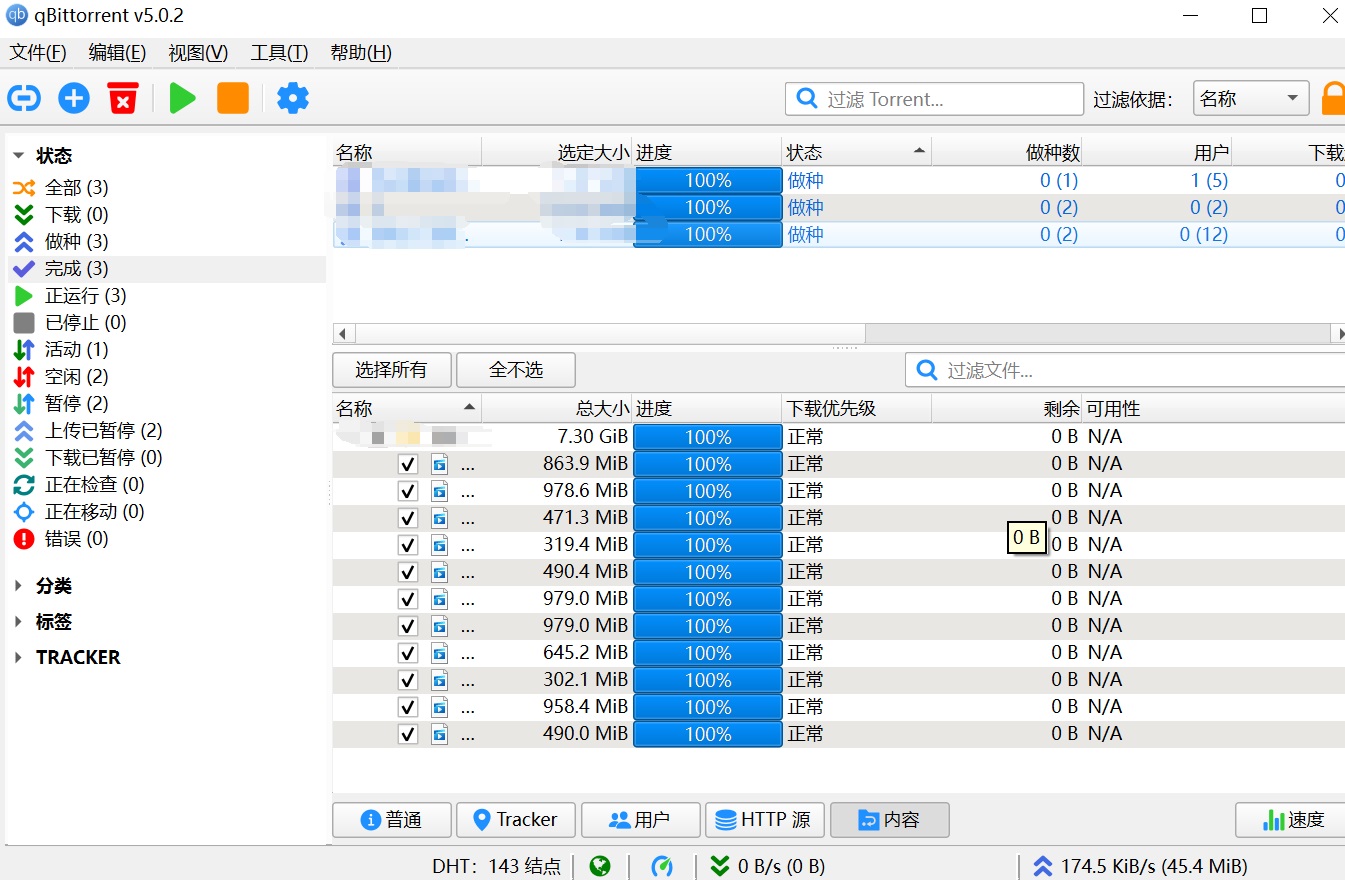This screenshot has width=1345, height=880.
Task: Click the alternative speed limits gauge icon
Action: [662, 866]
